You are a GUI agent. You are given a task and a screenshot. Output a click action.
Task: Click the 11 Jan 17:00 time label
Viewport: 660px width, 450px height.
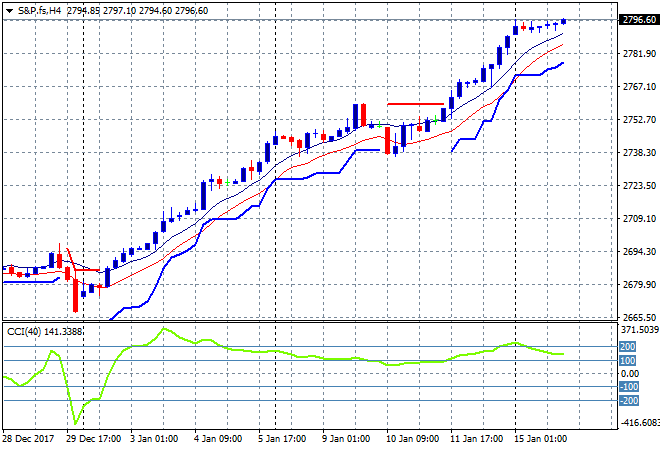(476, 439)
